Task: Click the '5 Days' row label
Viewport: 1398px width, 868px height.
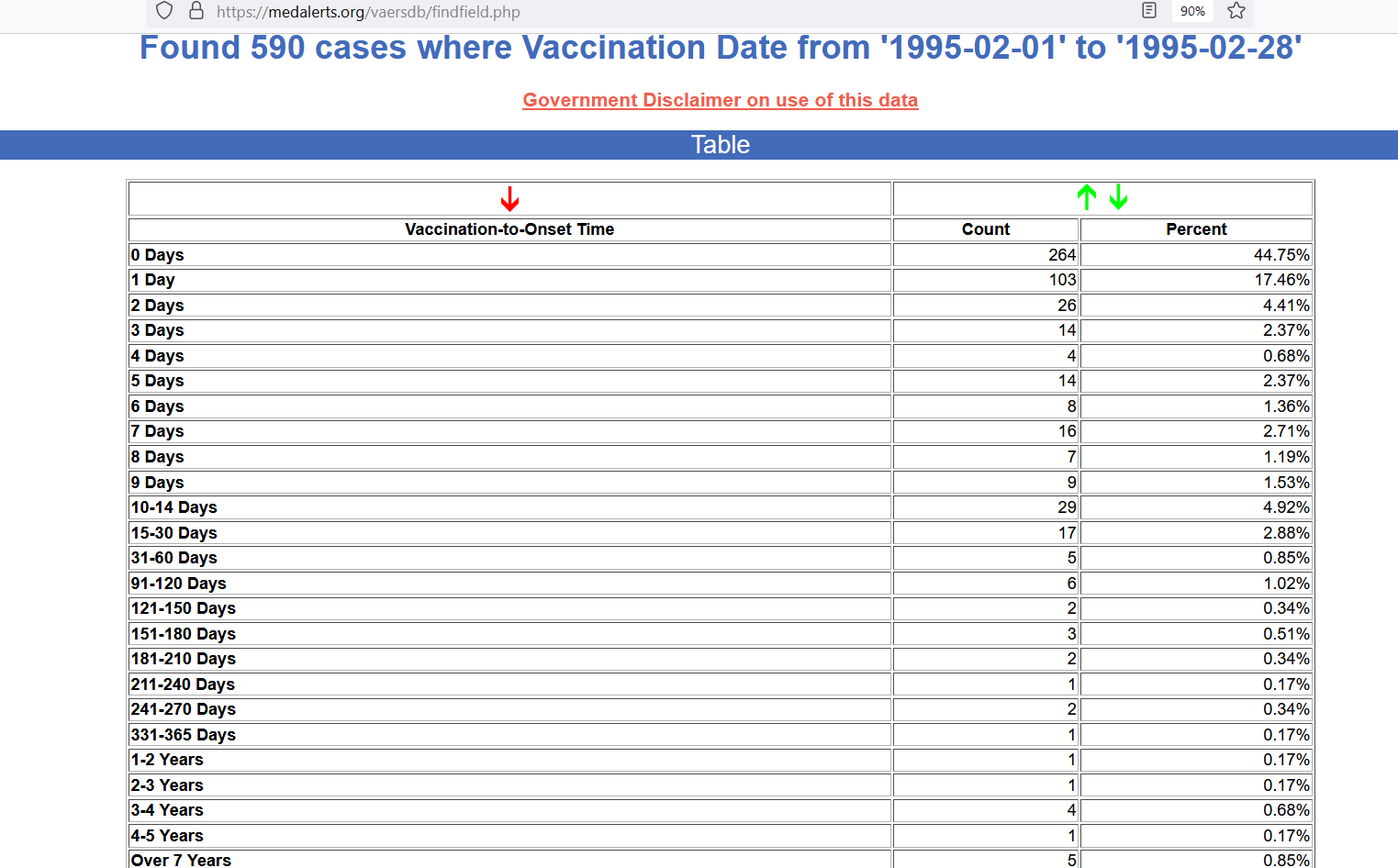Action: tap(158, 381)
